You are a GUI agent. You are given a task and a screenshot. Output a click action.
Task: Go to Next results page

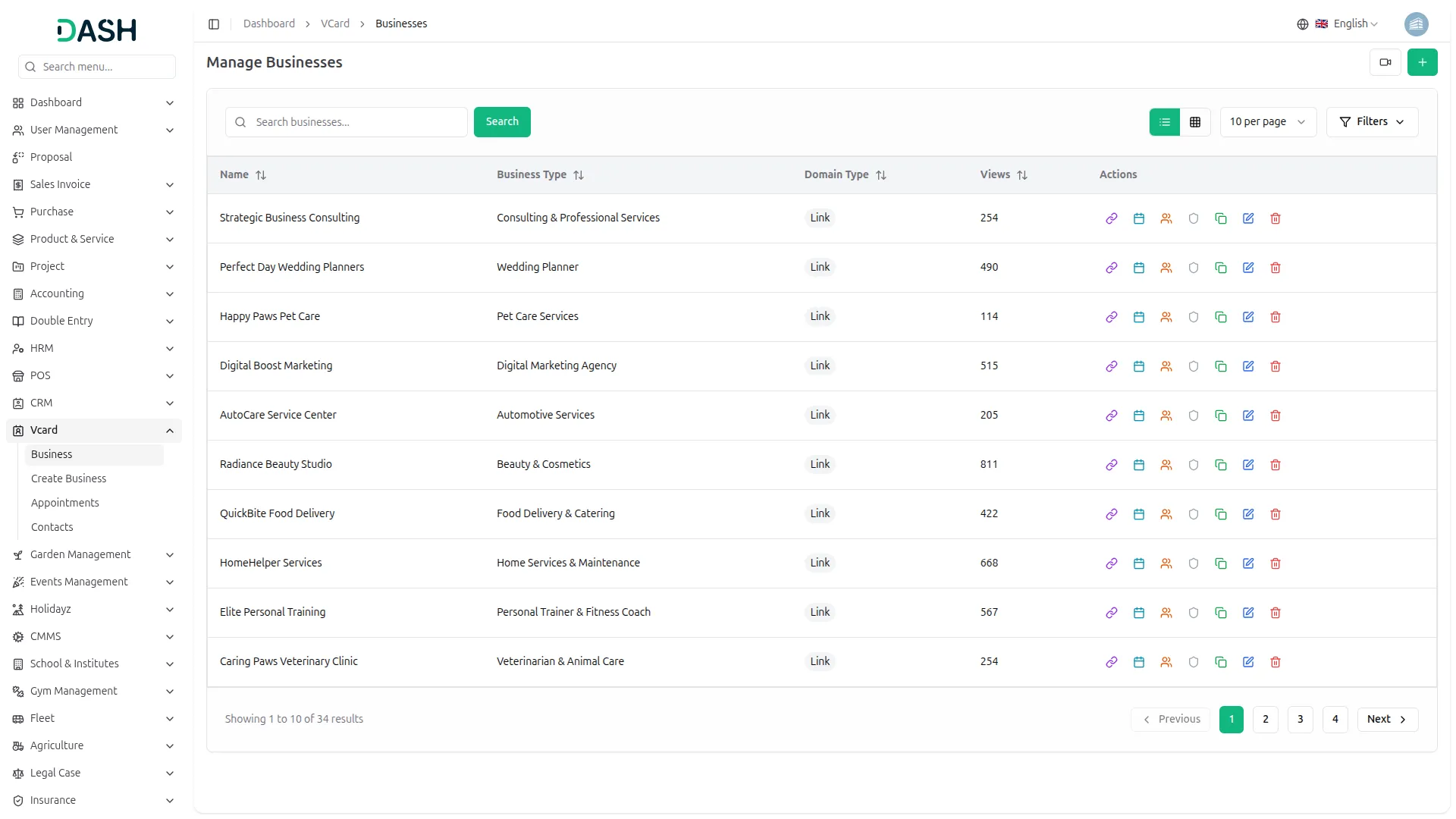1386,719
